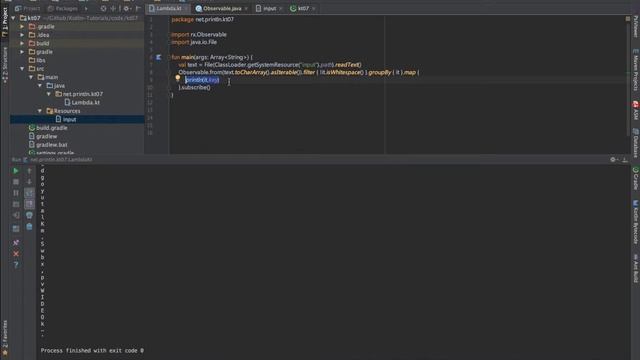Select the input file in the project tree
The width and height of the screenshot is (640, 360).
click(x=66, y=119)
